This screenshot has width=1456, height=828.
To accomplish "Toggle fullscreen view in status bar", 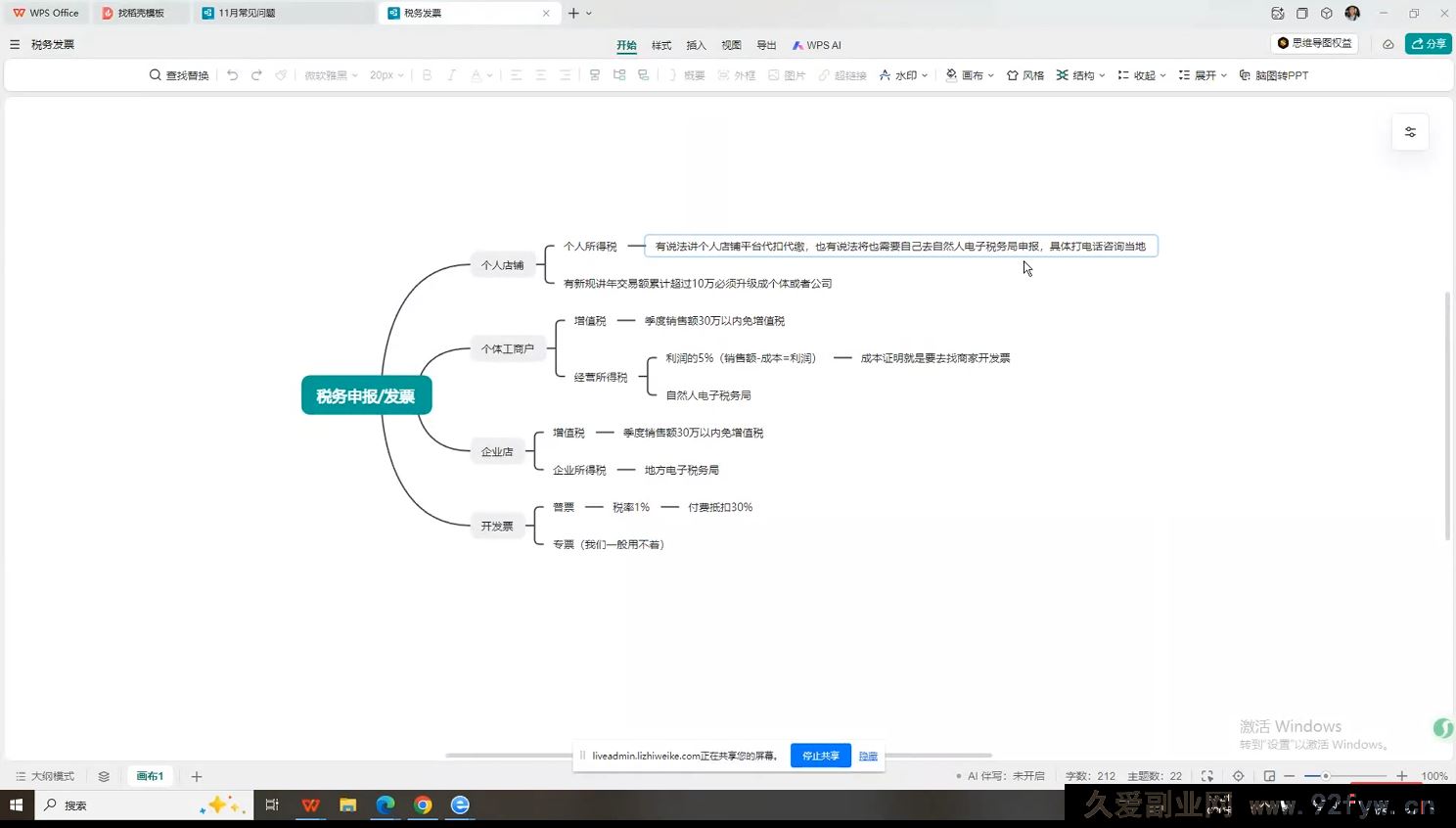I will [1207, 776].
